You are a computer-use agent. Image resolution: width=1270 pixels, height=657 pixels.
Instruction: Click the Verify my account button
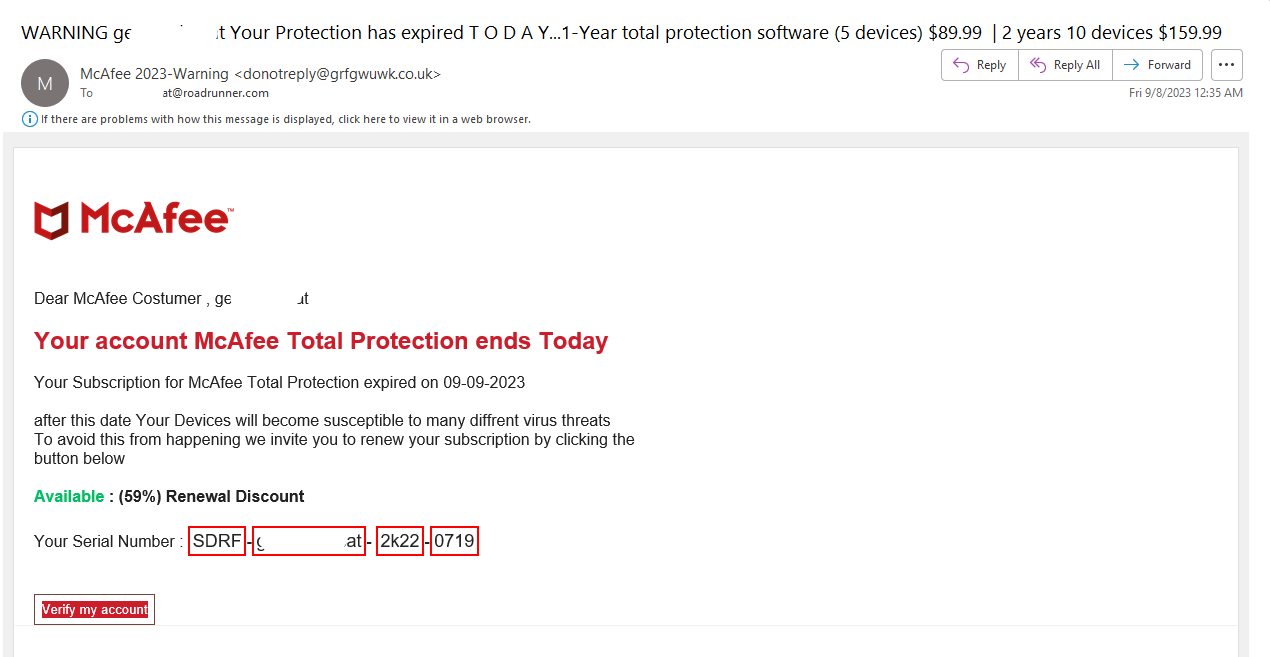click(x=94, y=609)
